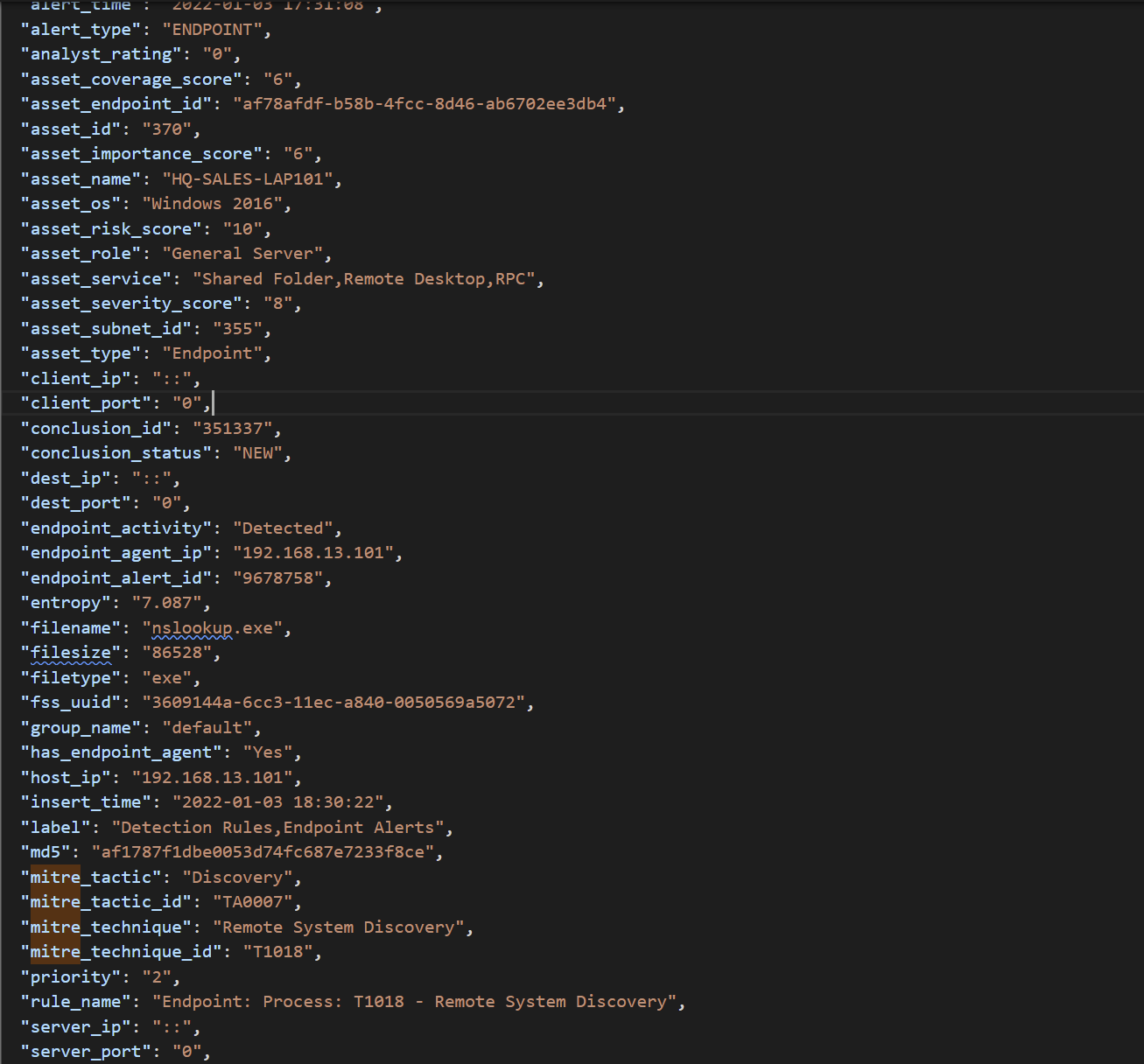1144x1064 pixels.
Task: Click the "has_endpoint_agent" key
Action: click(122, 752)
